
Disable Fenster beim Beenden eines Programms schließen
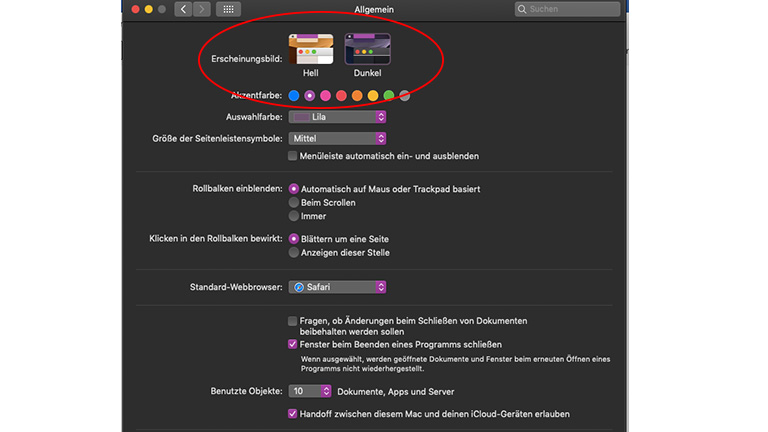[x=293, y=344]
